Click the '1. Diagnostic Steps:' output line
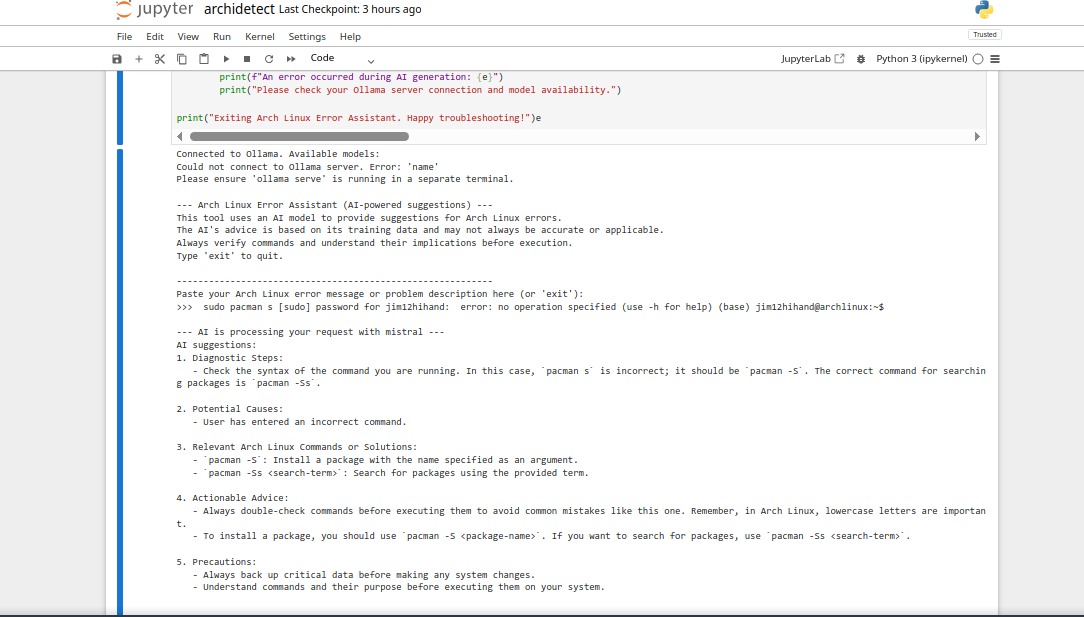1084x617 pixels. [x=230, y=358]
